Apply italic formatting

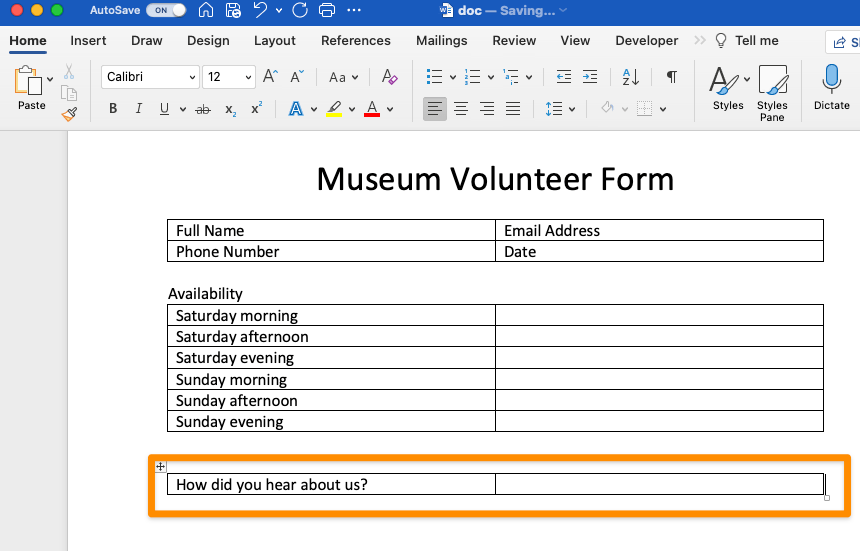point(139,109)
